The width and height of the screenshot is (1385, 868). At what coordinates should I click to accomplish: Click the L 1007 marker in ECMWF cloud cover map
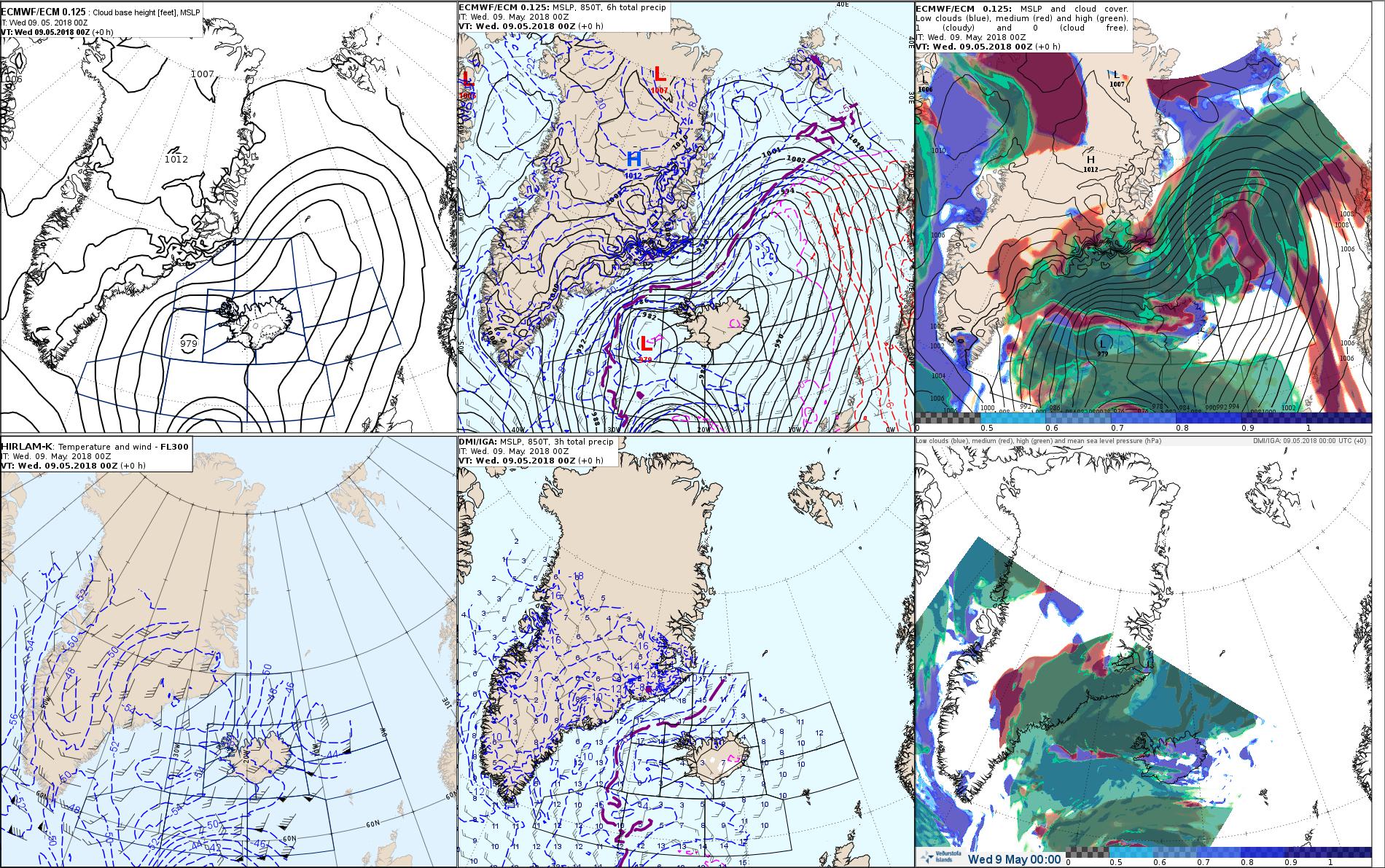(1116, 79)
